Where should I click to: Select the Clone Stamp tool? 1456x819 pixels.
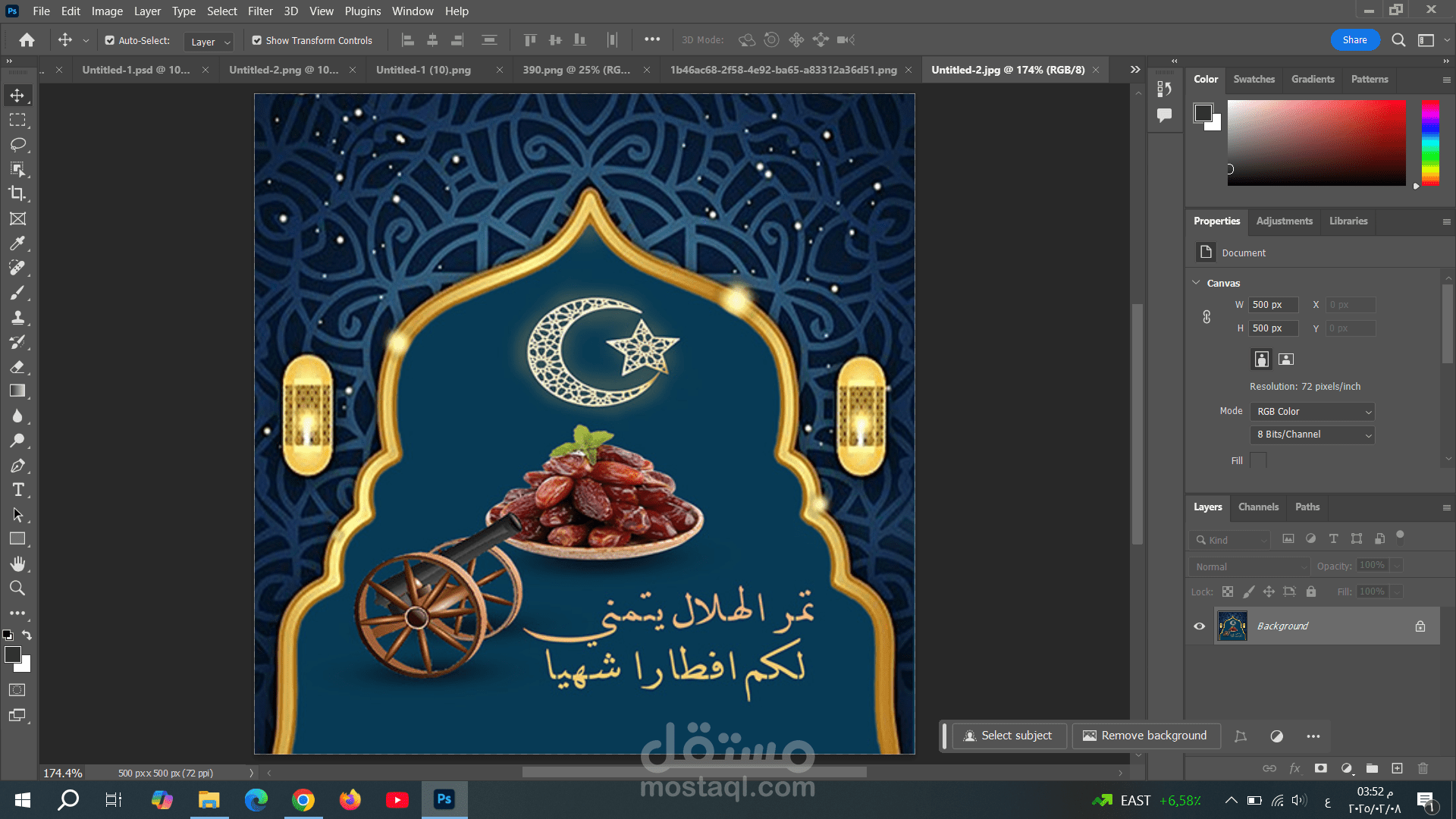[17, 318]
